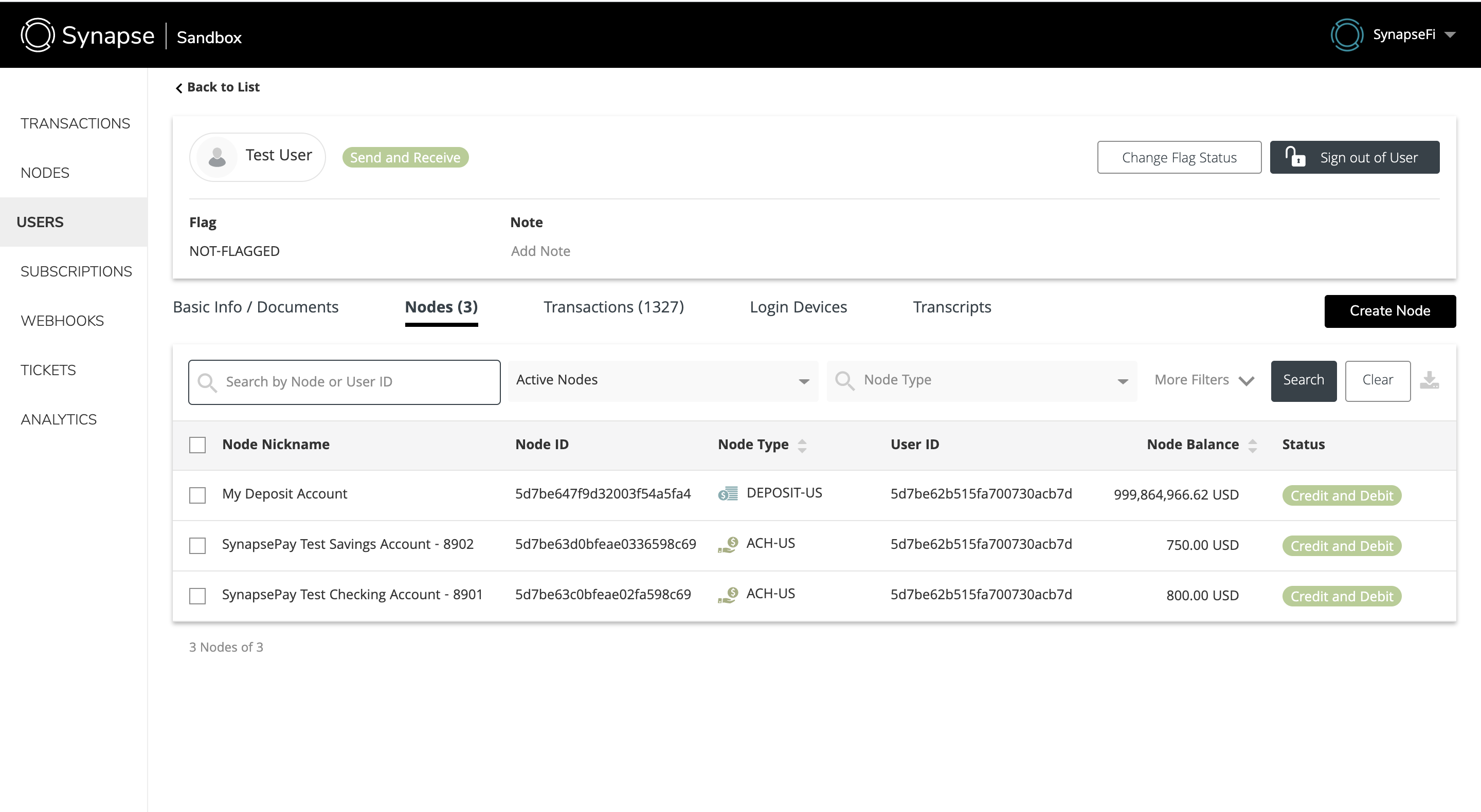Click the Node Nickname column header

coord(276,444)
